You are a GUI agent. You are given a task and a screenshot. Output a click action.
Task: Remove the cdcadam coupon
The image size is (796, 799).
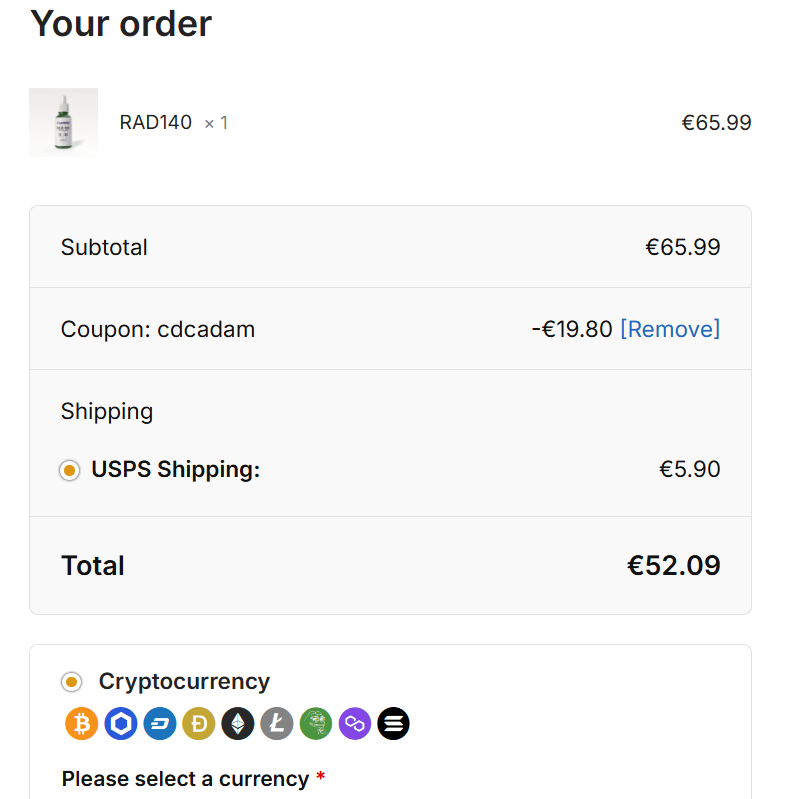click(x=670, y=329)
